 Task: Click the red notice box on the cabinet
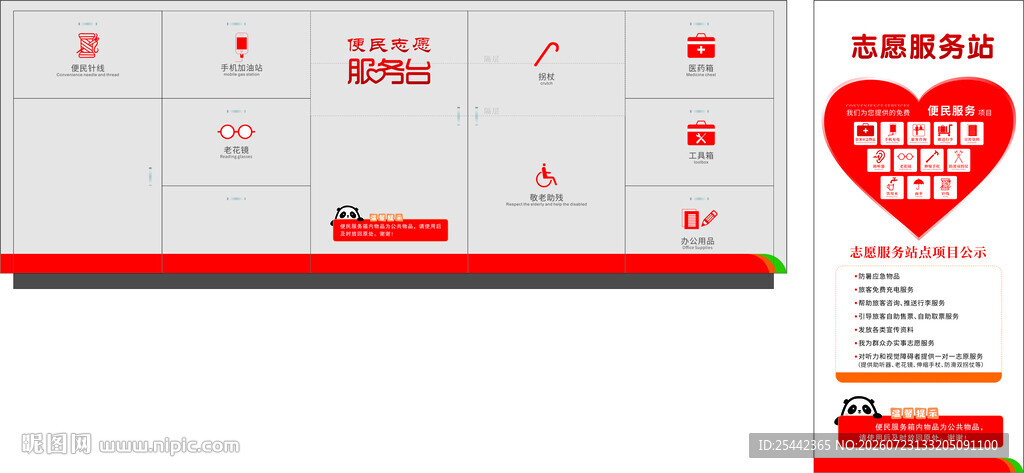[391, 230]
